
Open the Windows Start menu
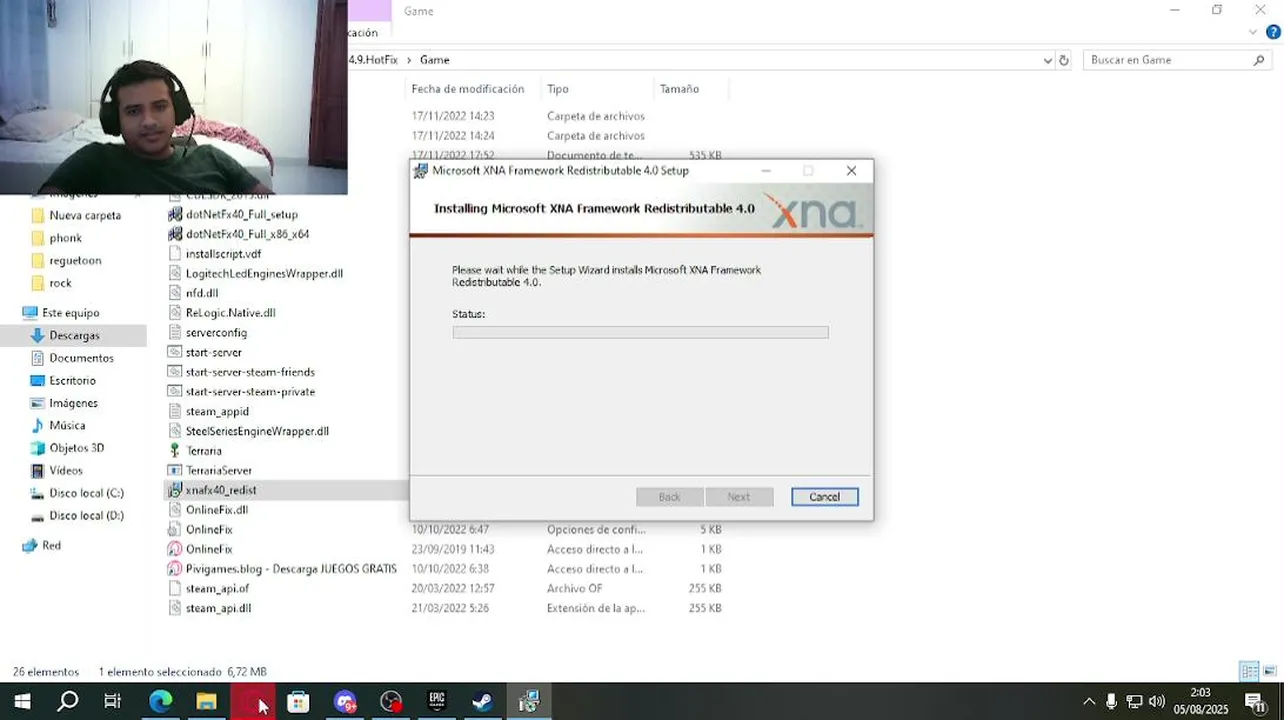point(22,702)
